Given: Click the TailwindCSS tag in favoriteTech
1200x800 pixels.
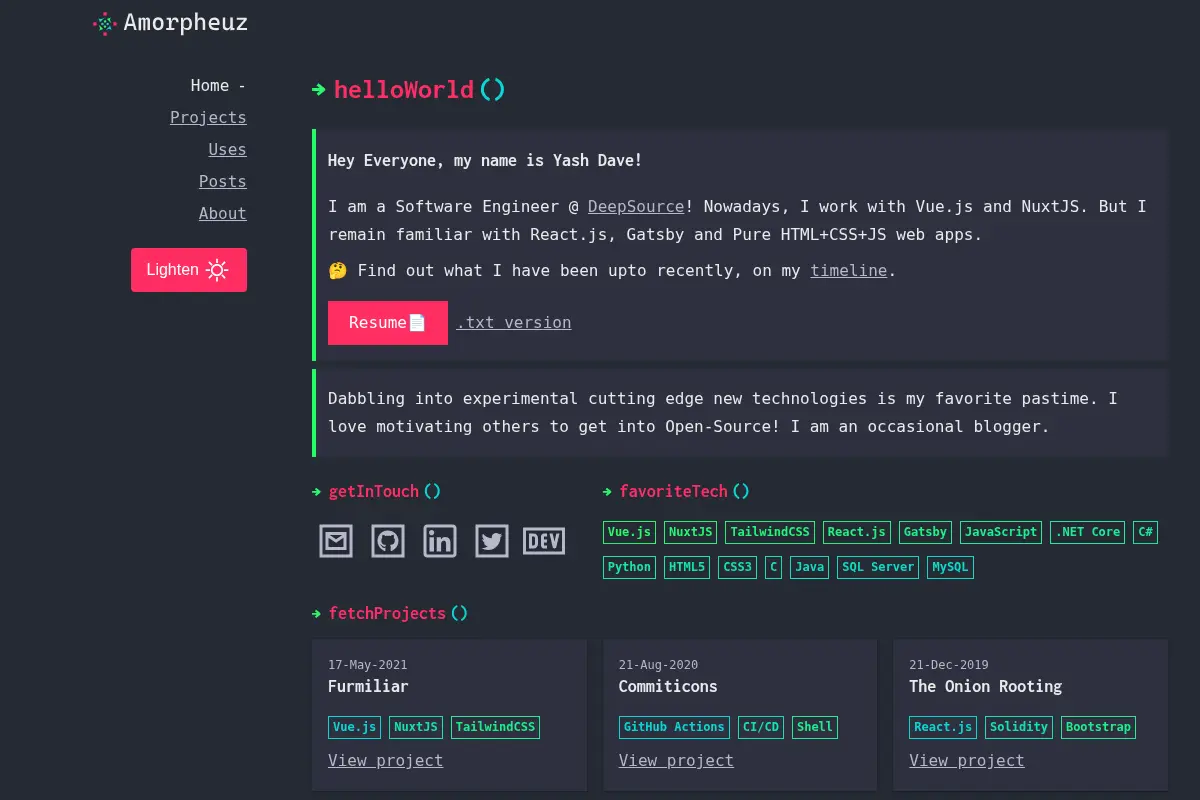Looking at the screenshot, I should point(770,532).
